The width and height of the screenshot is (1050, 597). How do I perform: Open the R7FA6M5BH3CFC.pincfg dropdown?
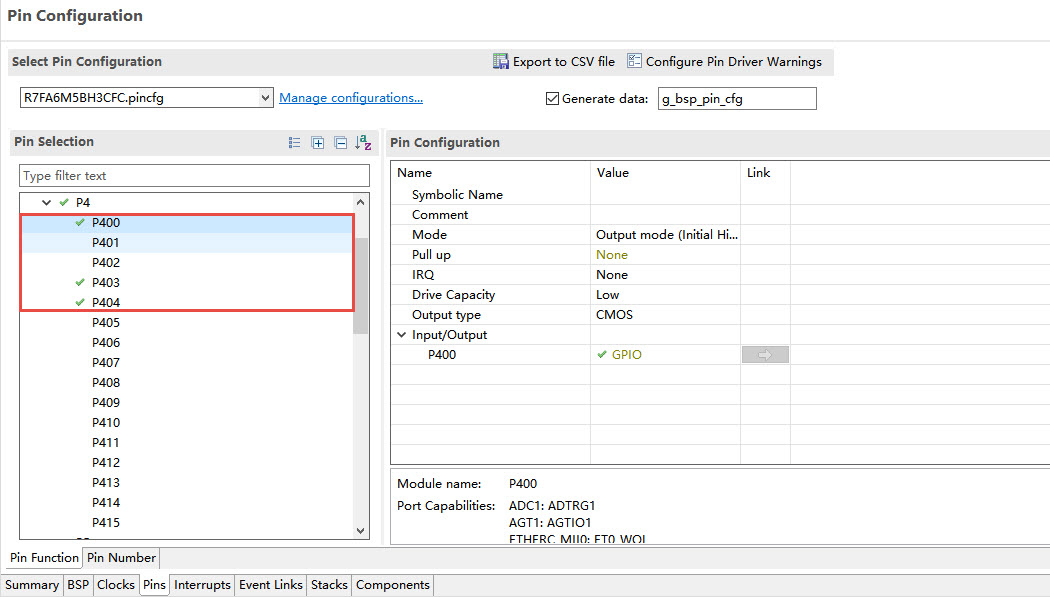pos(265,98)
